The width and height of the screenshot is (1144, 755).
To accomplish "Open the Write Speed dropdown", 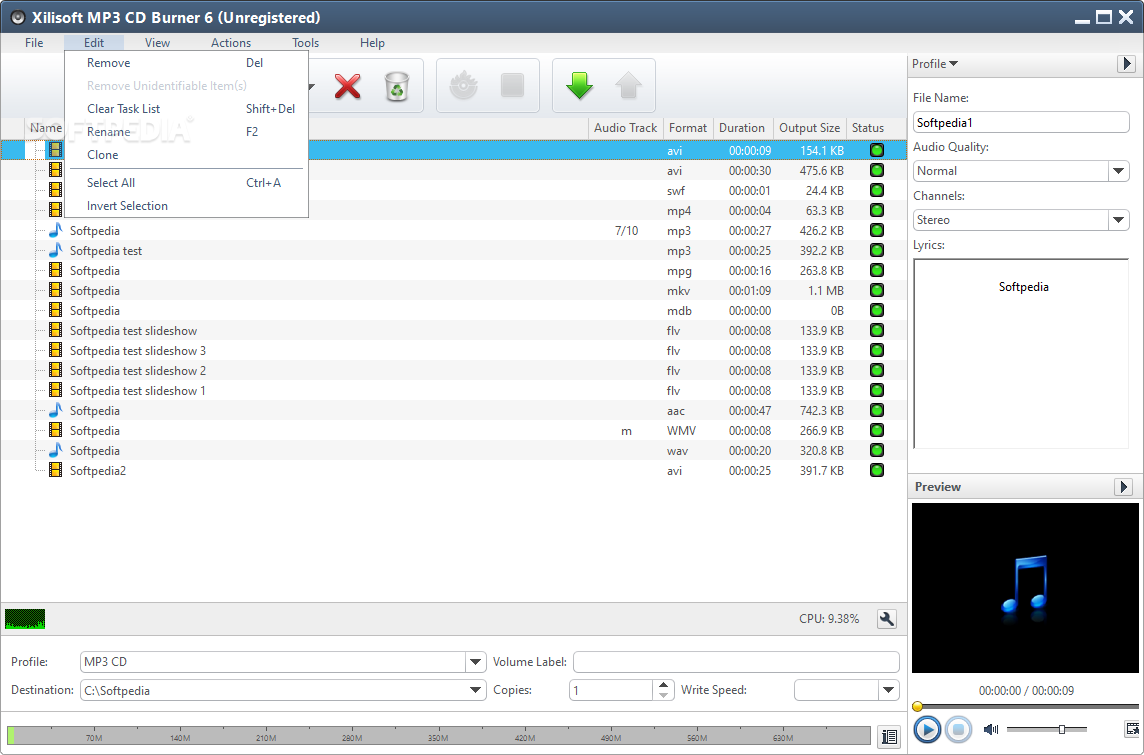I will (888, 690).
